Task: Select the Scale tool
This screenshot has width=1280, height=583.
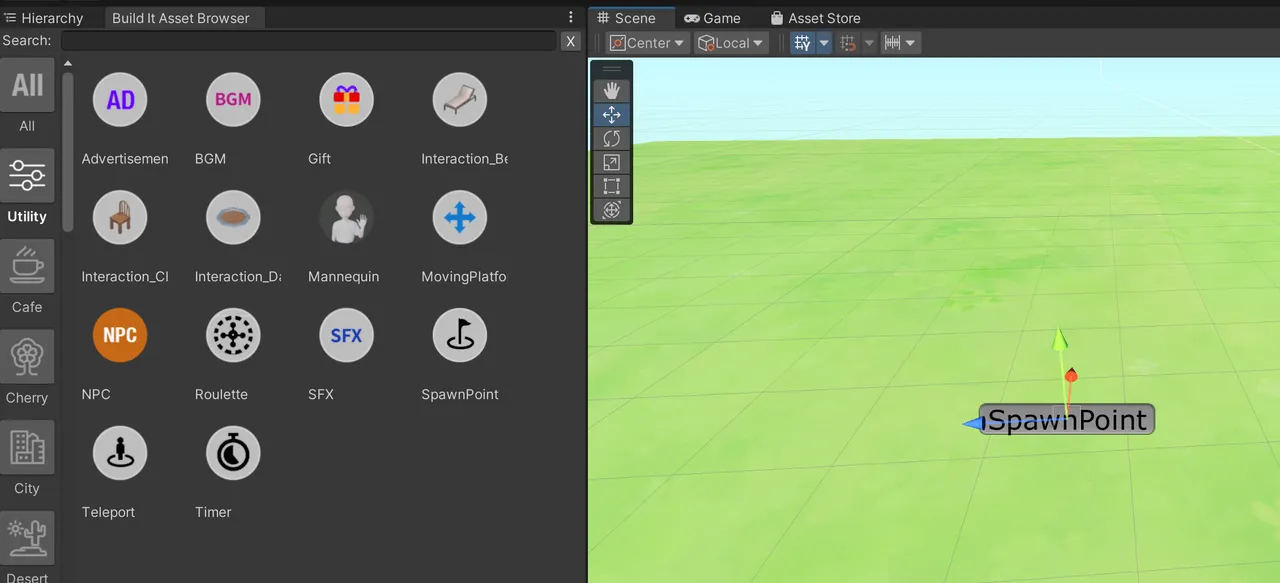Action: 611,162
